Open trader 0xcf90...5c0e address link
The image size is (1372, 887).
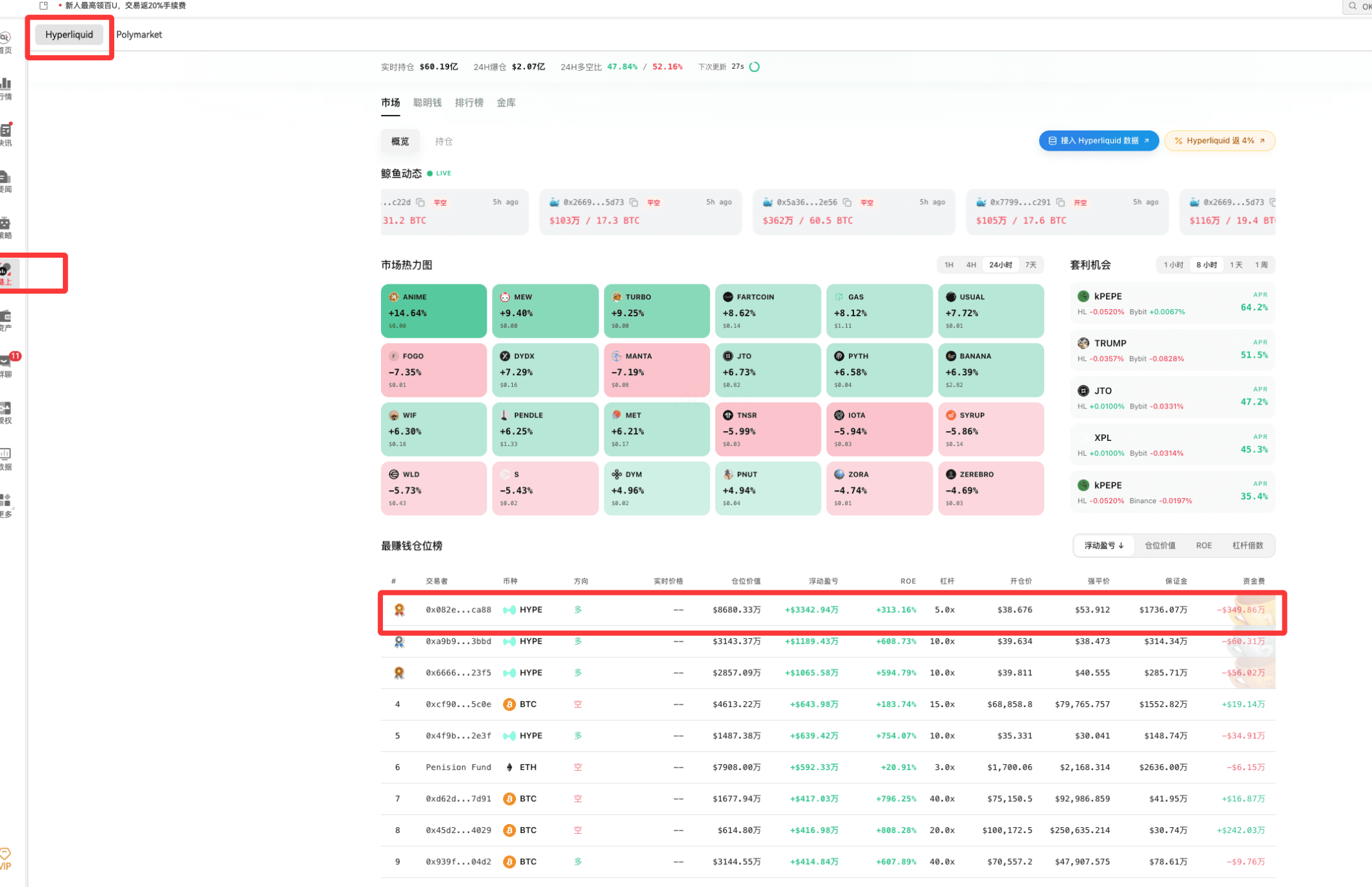[x=458, y=705]
